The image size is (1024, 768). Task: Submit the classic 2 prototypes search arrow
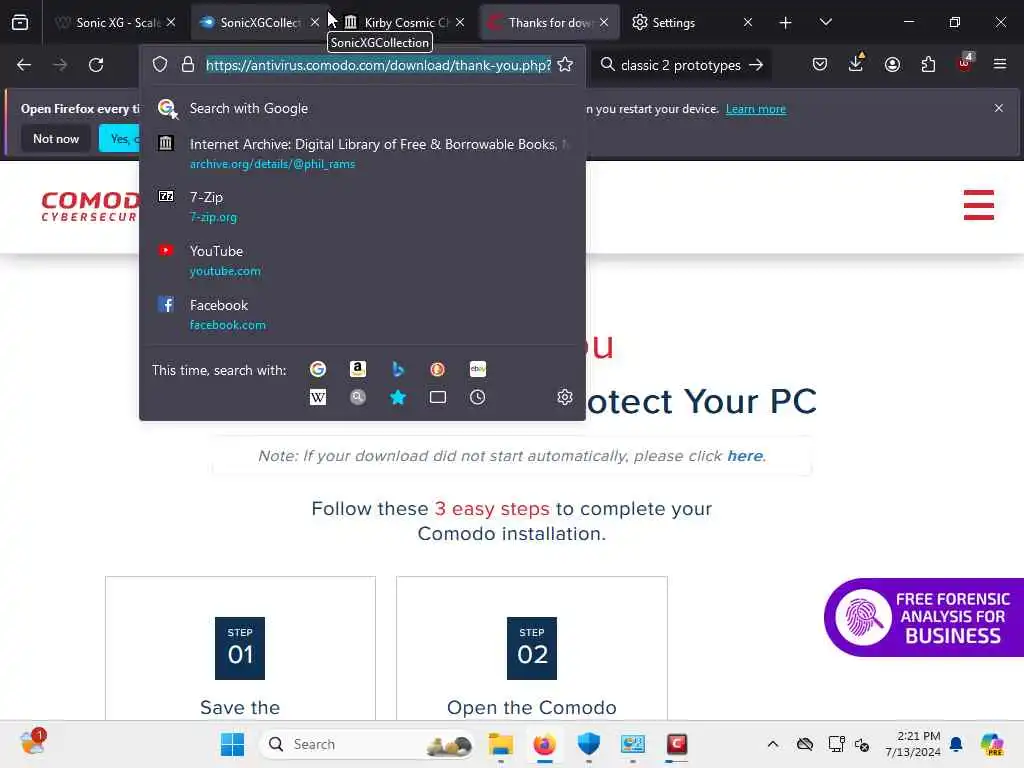click(756, 65)
